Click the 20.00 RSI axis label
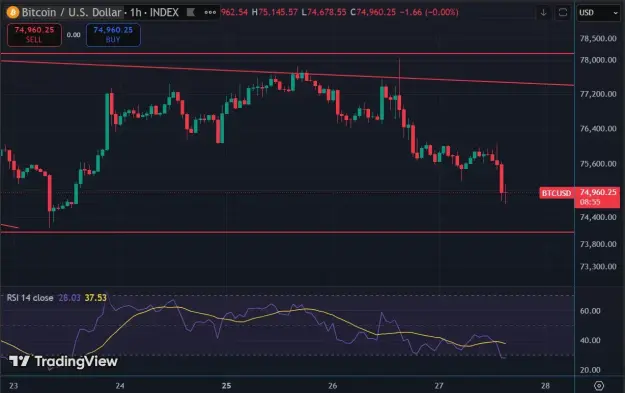625x393 pixels. click(590, 370)
